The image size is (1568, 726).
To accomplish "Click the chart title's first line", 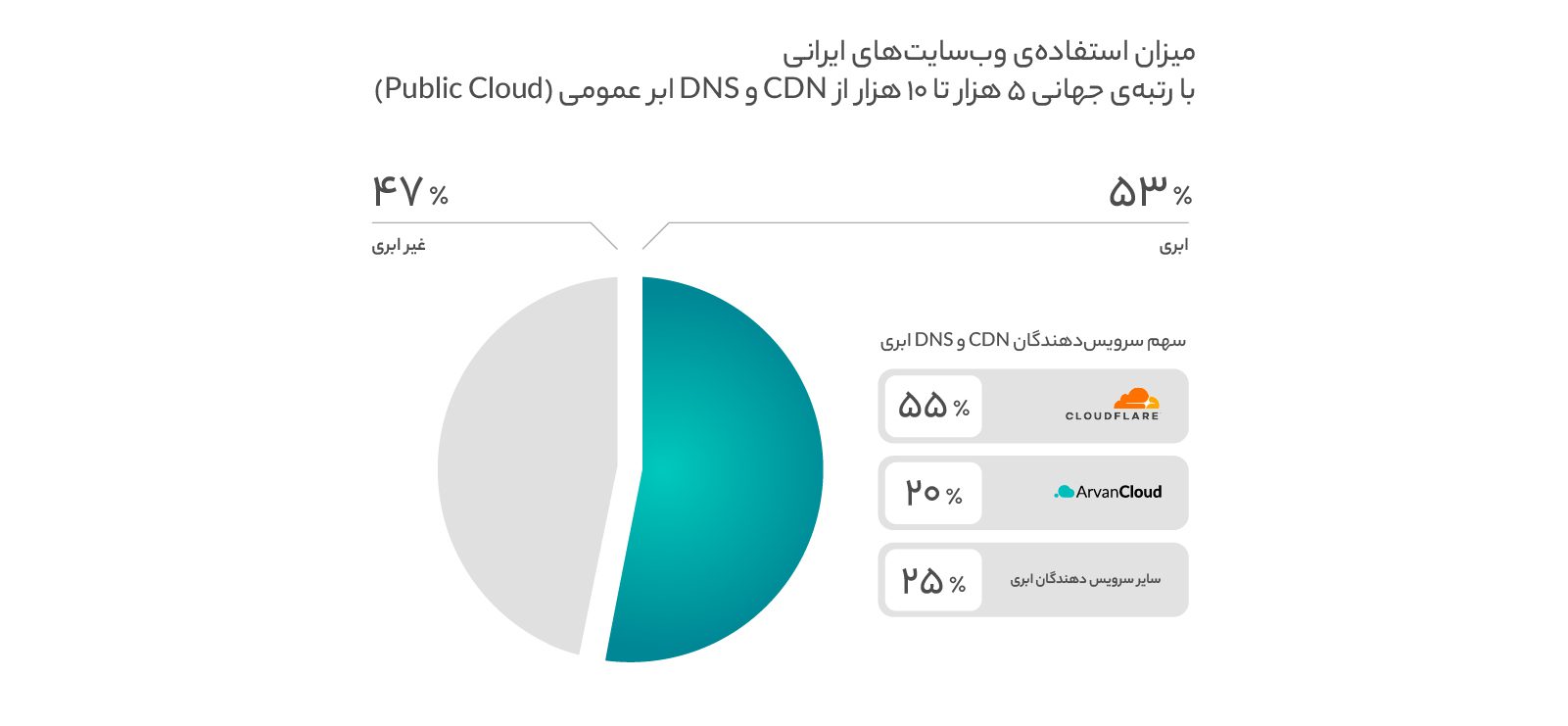I will point(988,51).
